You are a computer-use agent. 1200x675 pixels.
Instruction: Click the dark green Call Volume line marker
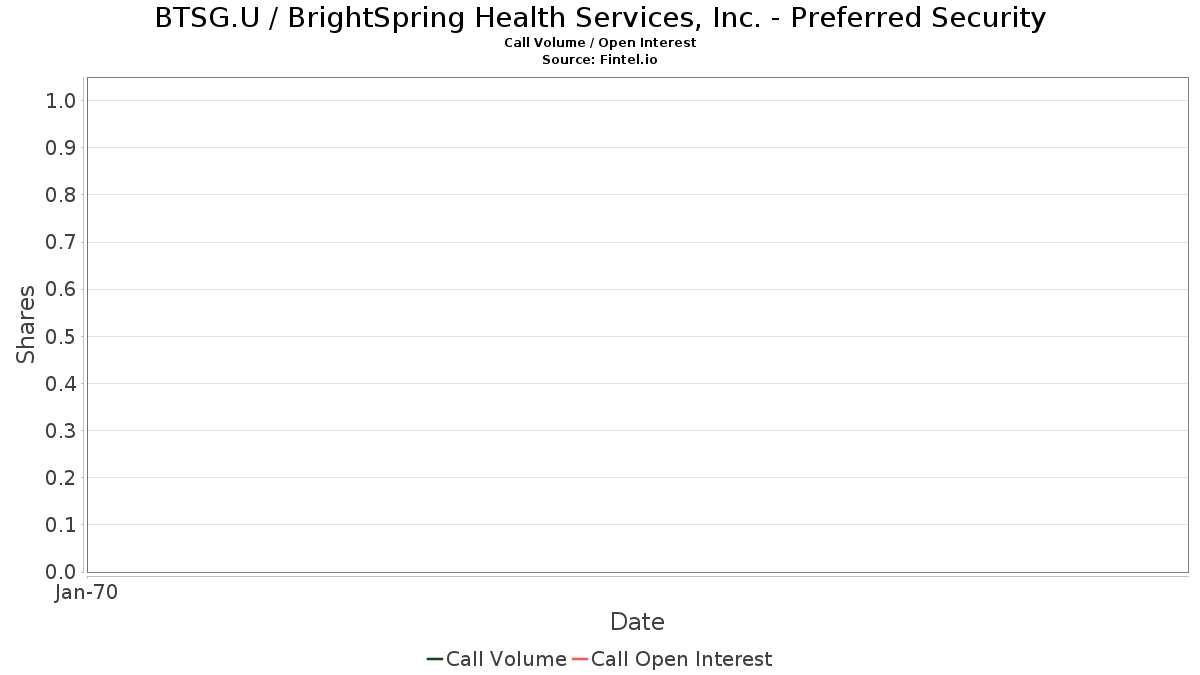click(x=435, y=659)
